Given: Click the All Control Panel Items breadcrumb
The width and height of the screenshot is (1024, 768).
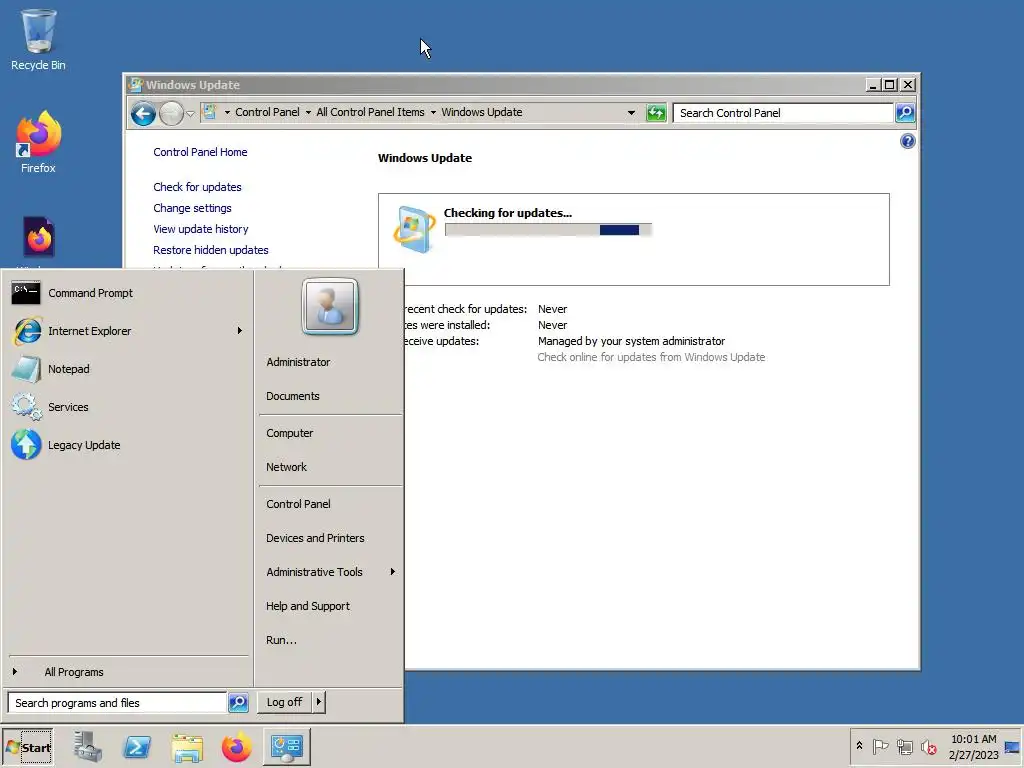Looking at the screenshot, I should (370, 112).
